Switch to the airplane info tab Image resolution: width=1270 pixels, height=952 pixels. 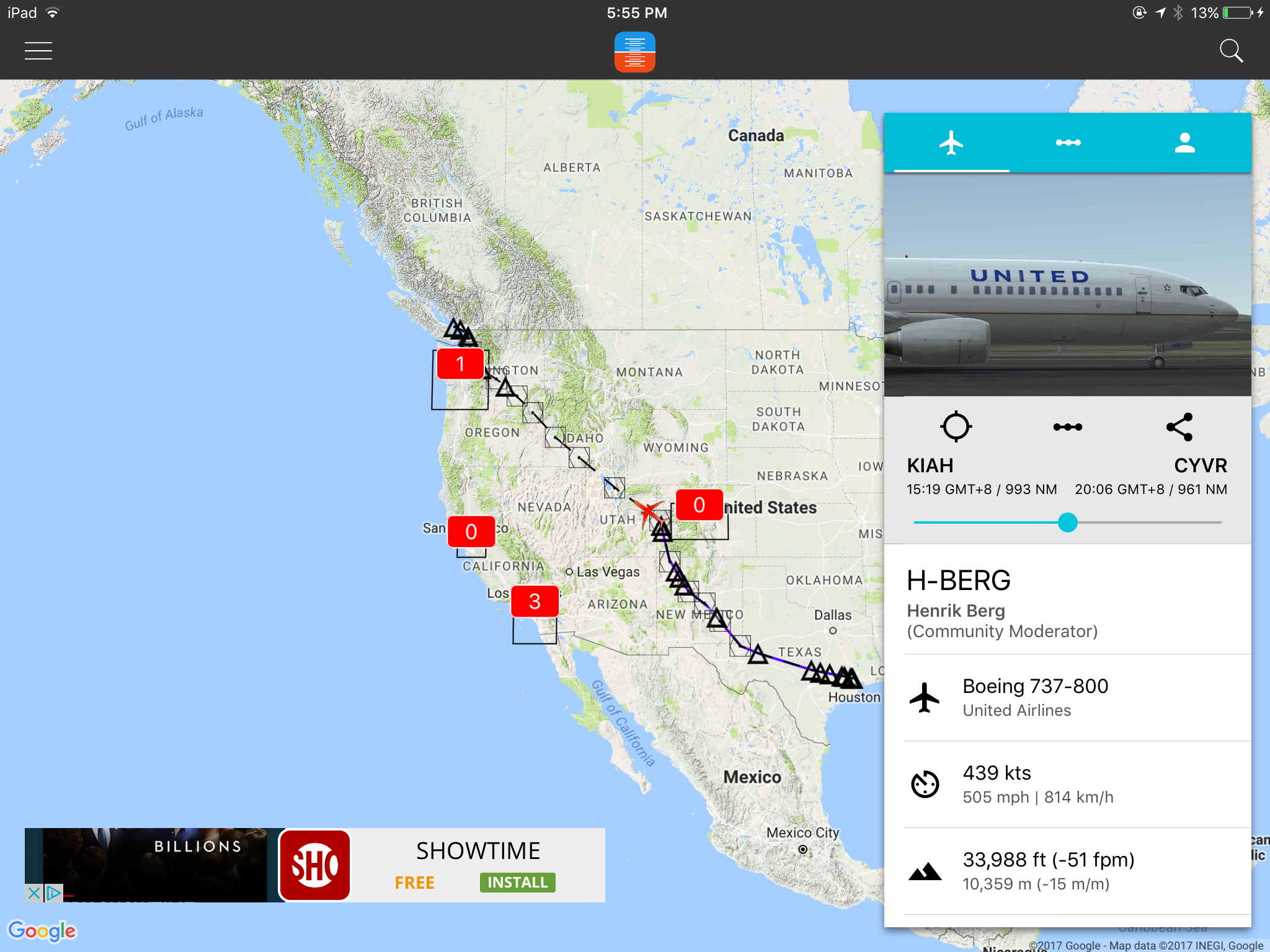[951, 143]
